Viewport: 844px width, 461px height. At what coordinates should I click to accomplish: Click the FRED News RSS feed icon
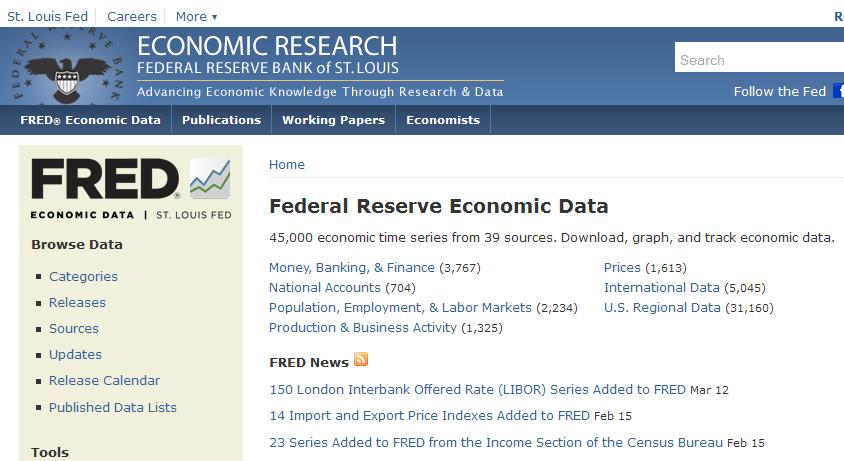pyautogui.click(x=361, y=360)
